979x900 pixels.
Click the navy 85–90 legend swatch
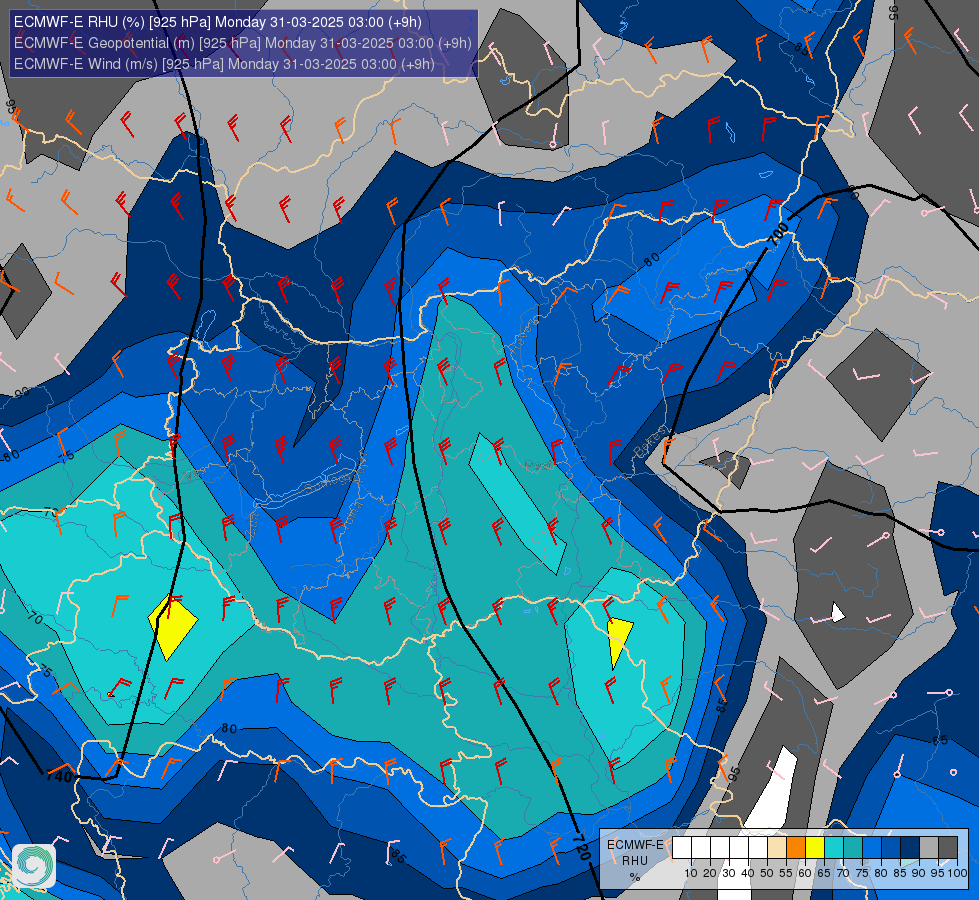click(x=910, y=848)
